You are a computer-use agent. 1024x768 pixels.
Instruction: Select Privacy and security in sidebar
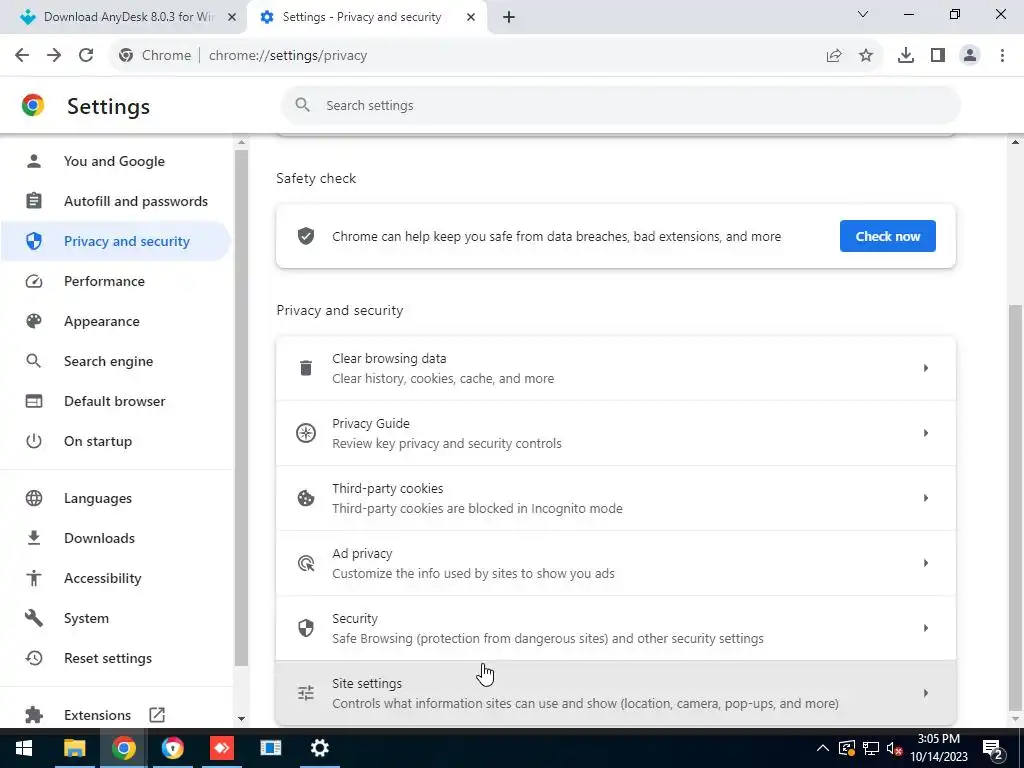pyautogui.click(x=116, y=241)
